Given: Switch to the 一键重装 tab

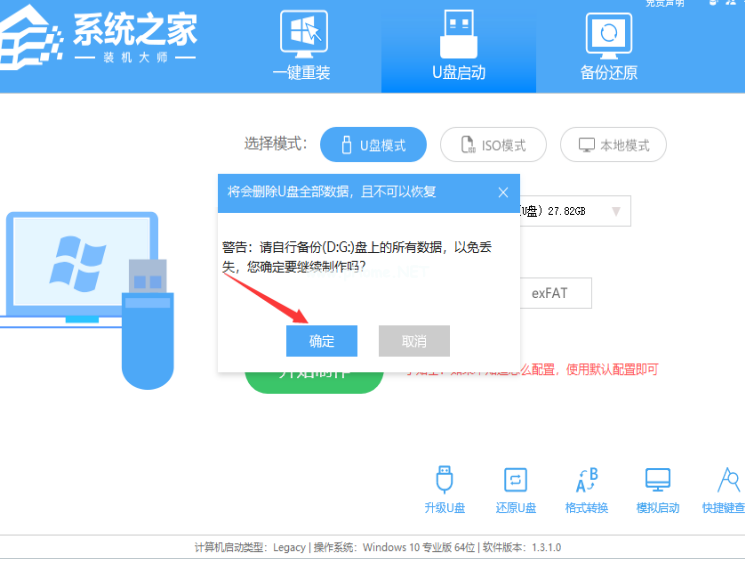Looking at the screenshot, I should (x=301, y=46).
